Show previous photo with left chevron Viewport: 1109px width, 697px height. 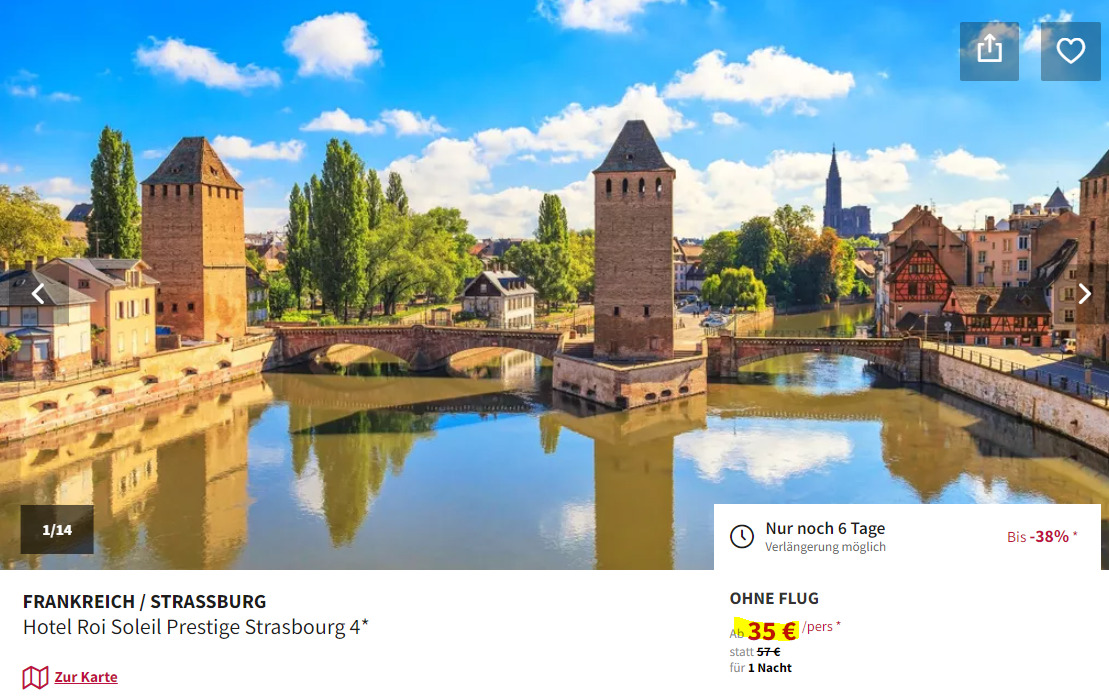pos(38,293)
